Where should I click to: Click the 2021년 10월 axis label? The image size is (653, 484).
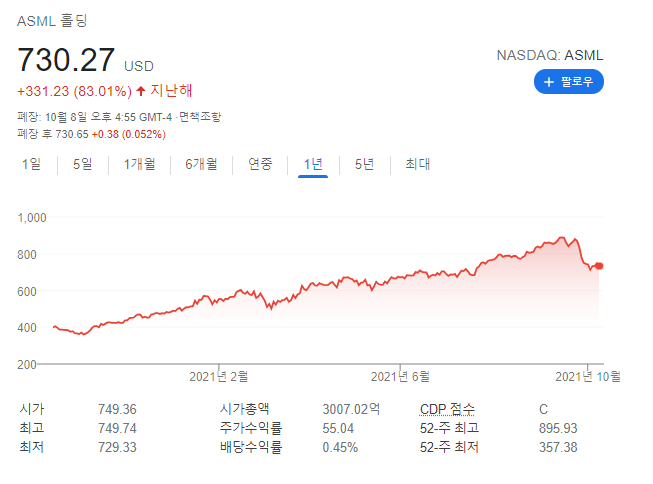588,377
